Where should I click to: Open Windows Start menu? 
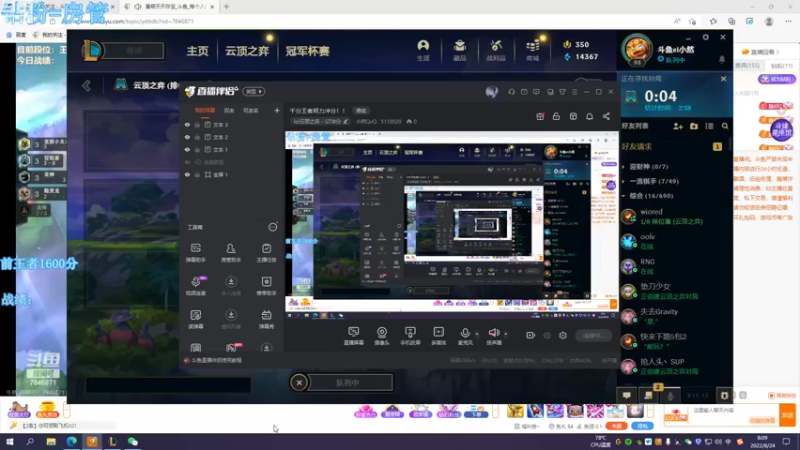click(10, 442)
